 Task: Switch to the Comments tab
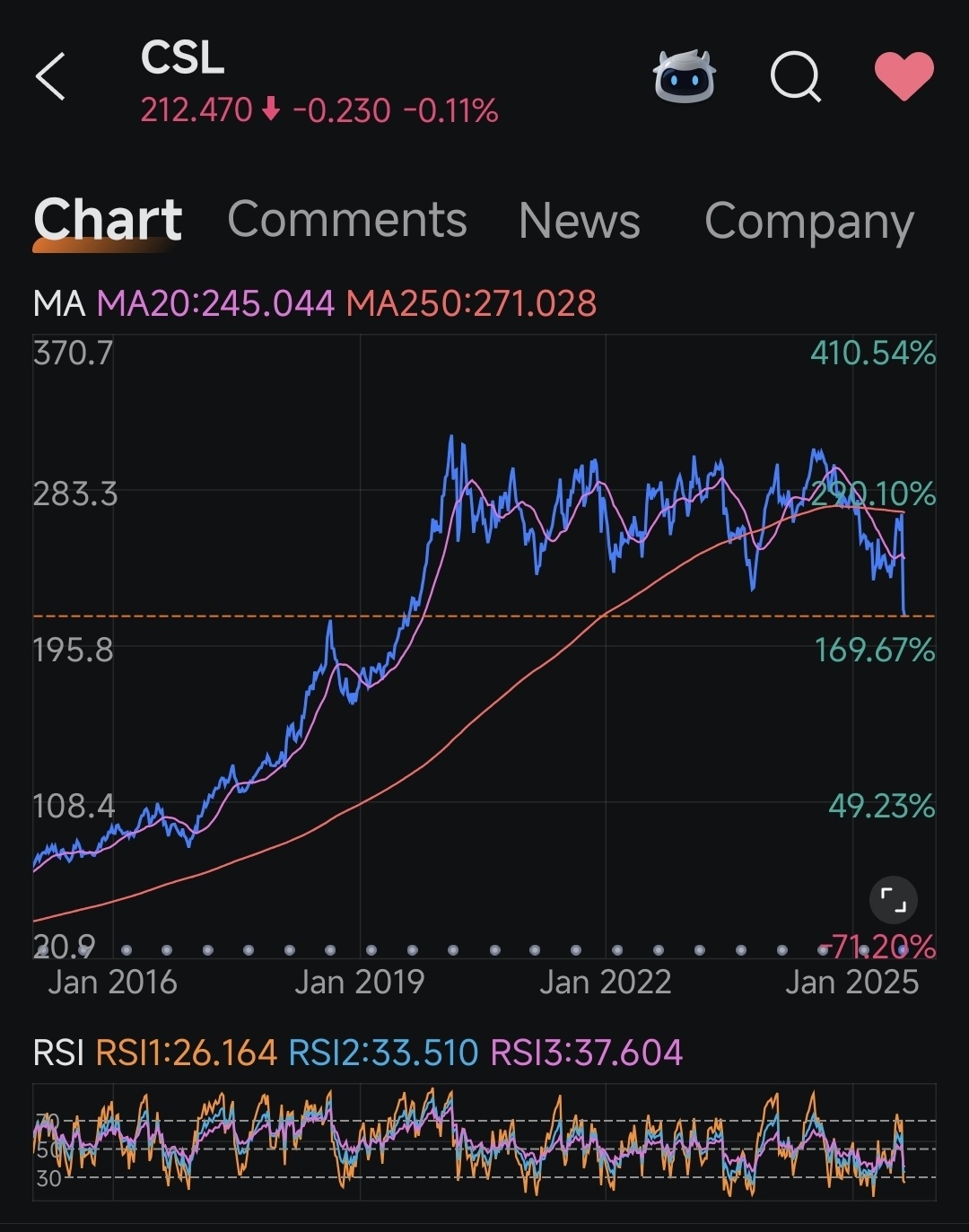click(346, 221)
